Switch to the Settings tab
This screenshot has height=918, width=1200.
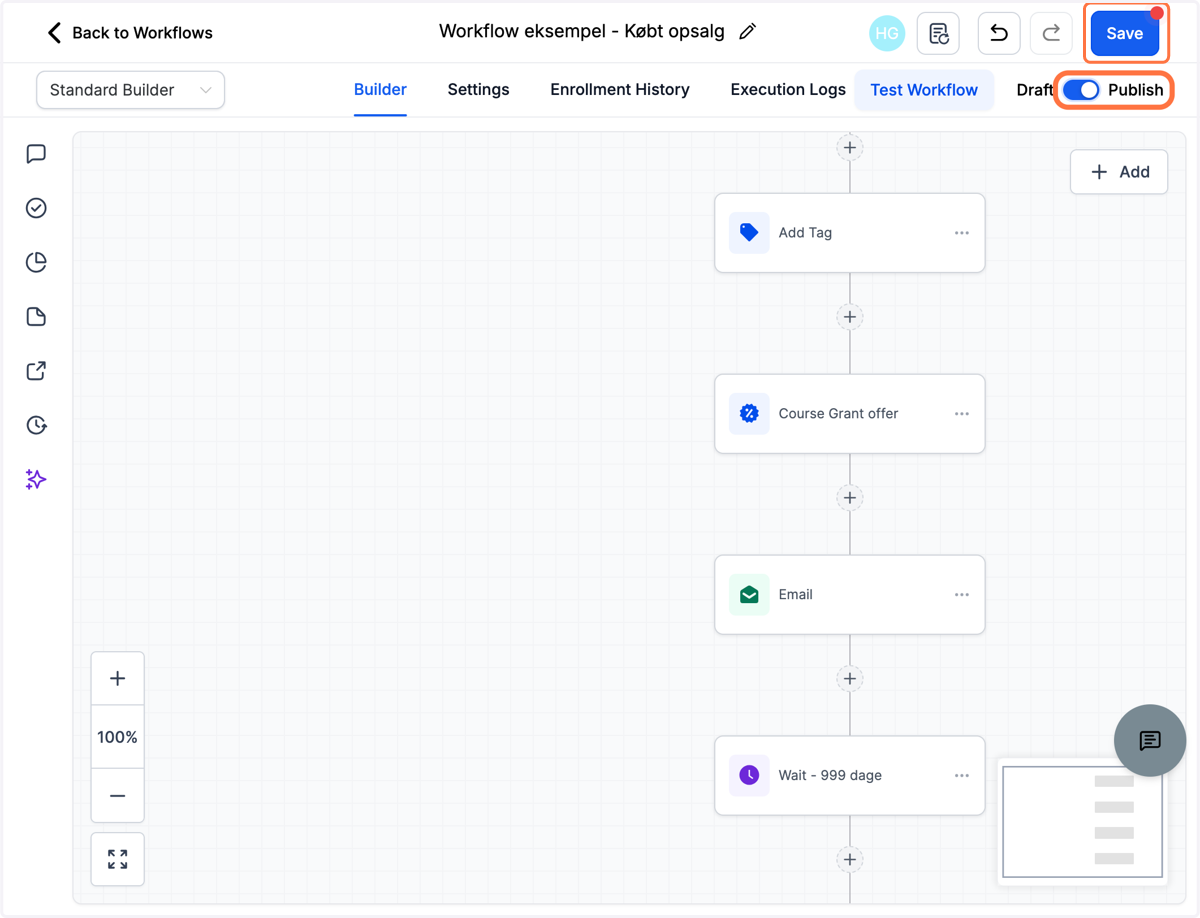click(x=478, y=90)
